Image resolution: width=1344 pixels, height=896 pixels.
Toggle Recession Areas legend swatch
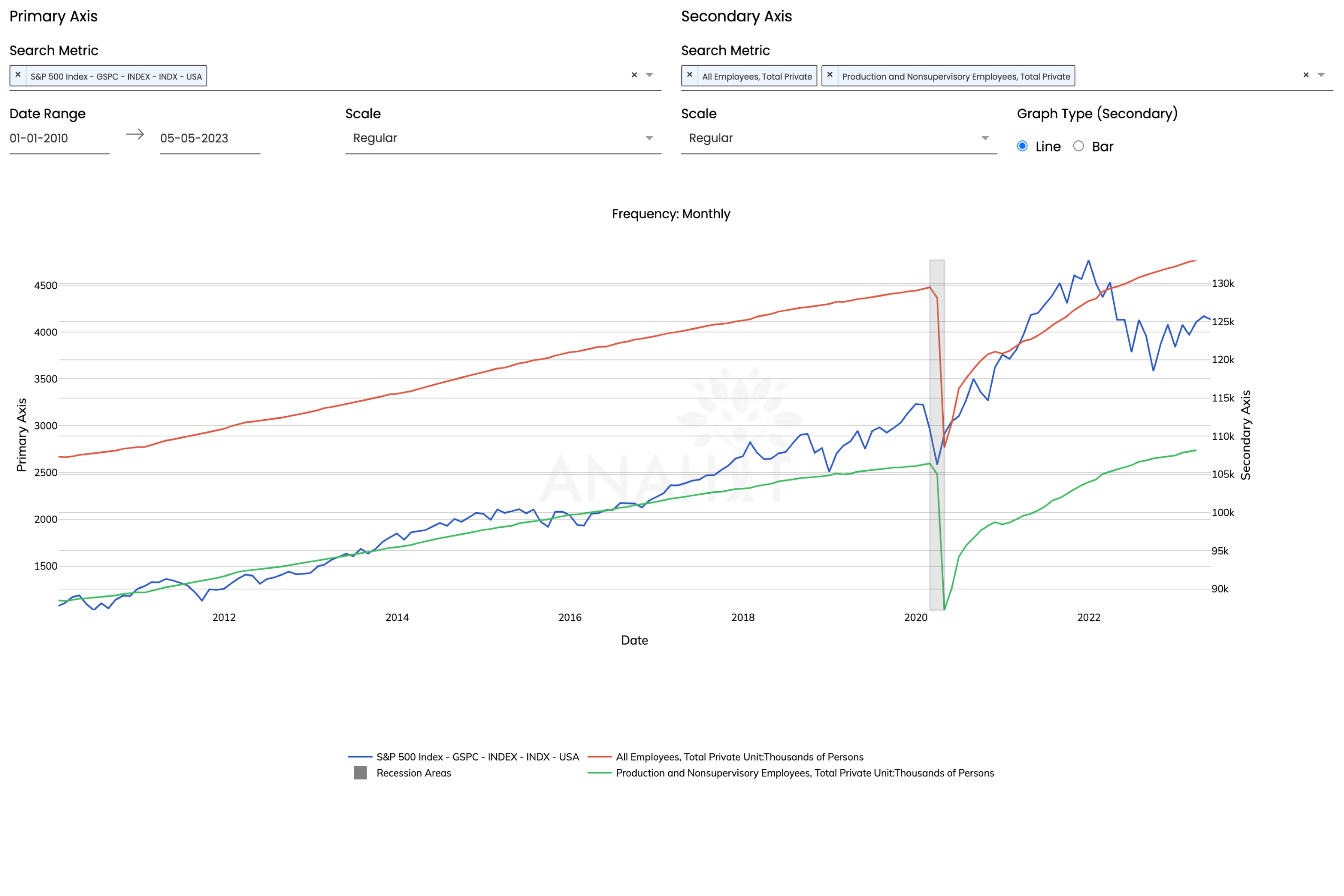(x=361, y=773)
